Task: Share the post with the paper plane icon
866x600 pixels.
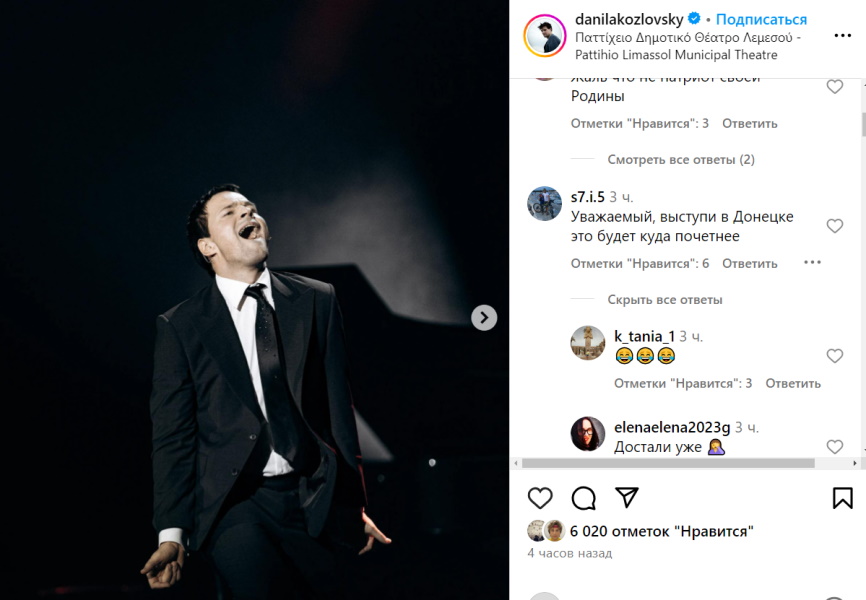Action: [626, 498]
